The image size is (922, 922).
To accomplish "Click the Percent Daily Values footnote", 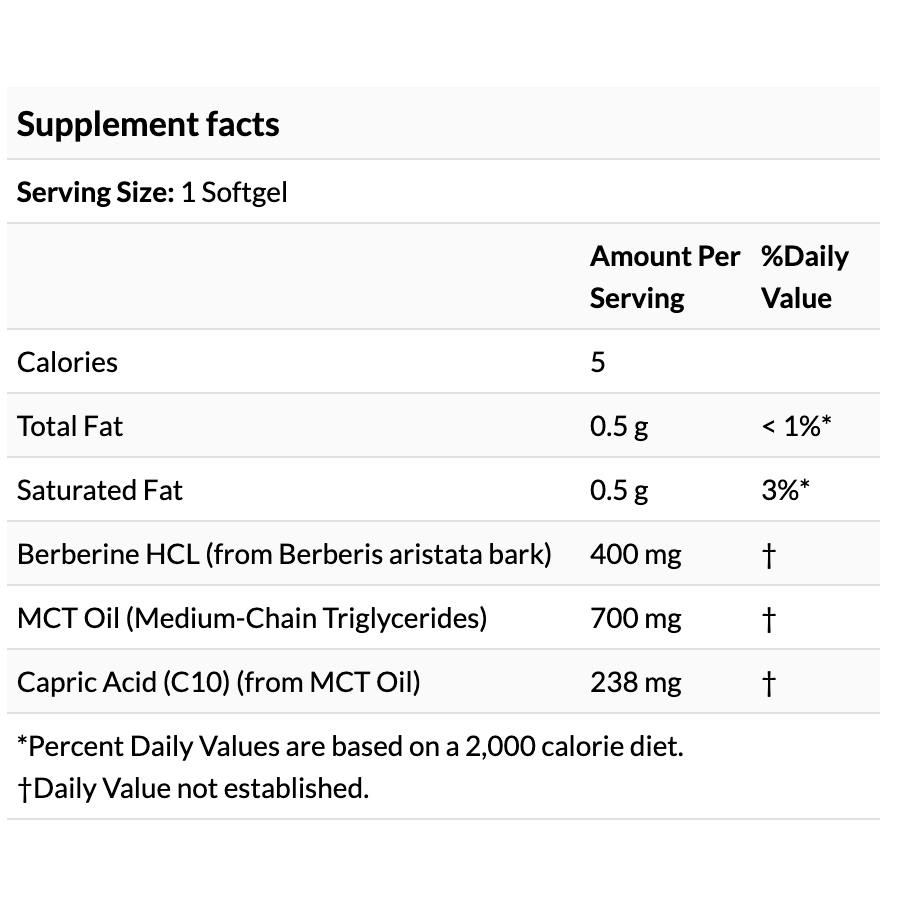I will (x=350, y=746).
